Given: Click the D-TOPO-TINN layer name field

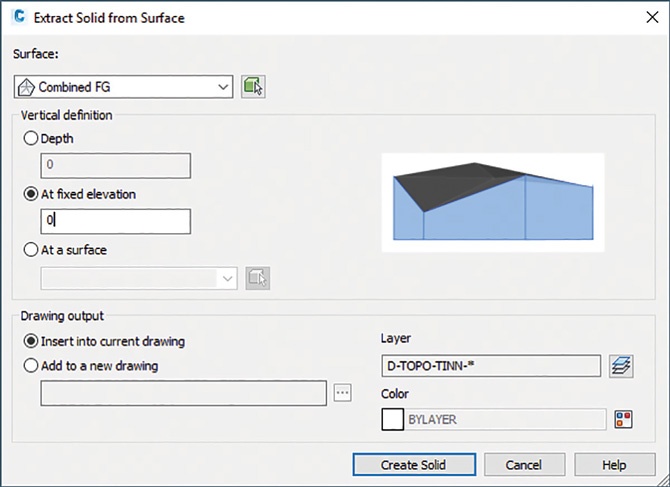Looking at the screenshot, I should pyautogui.click(x=490, y=367).
